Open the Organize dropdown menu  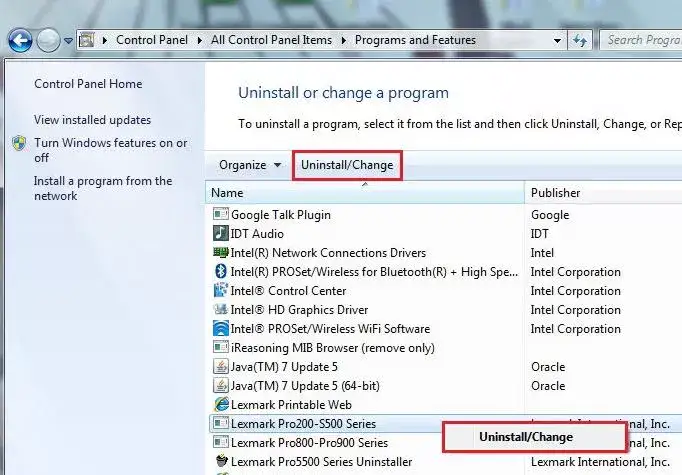click(x=250, y=165)
